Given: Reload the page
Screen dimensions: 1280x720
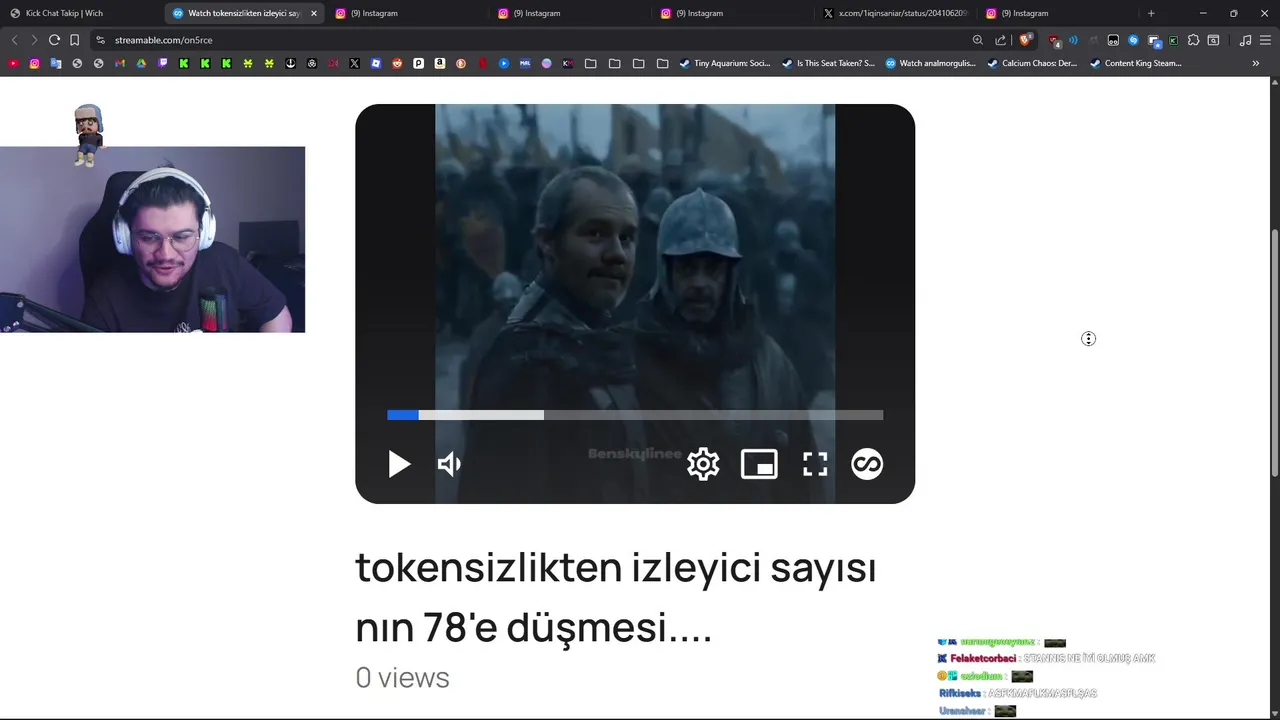Looking at the screenshot, I should pyautogui.click(x=54, y=40).
